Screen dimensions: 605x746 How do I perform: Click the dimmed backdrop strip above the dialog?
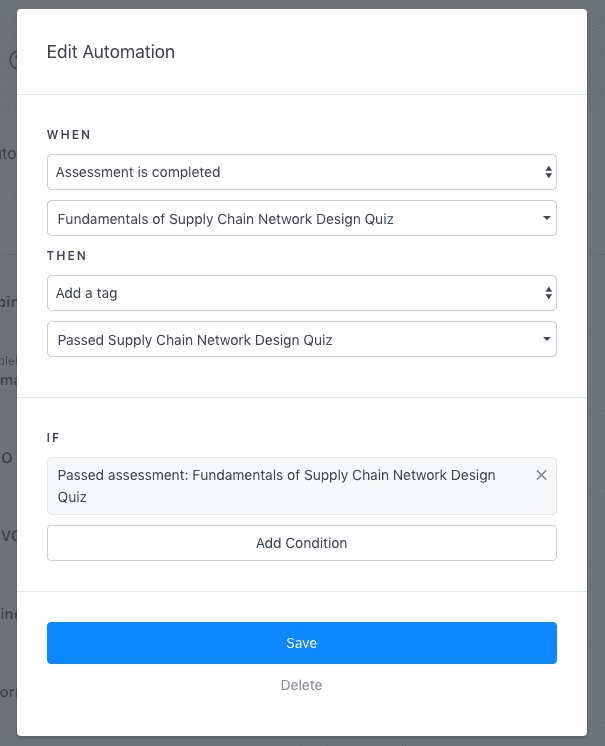300,4
